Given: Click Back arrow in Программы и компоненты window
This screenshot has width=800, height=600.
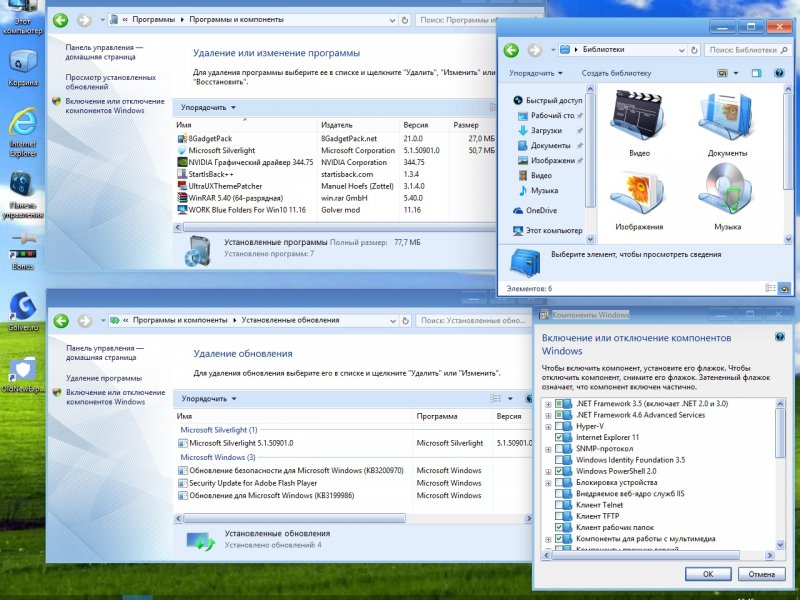Looking at the screenshot, I should tap(60, 20).
